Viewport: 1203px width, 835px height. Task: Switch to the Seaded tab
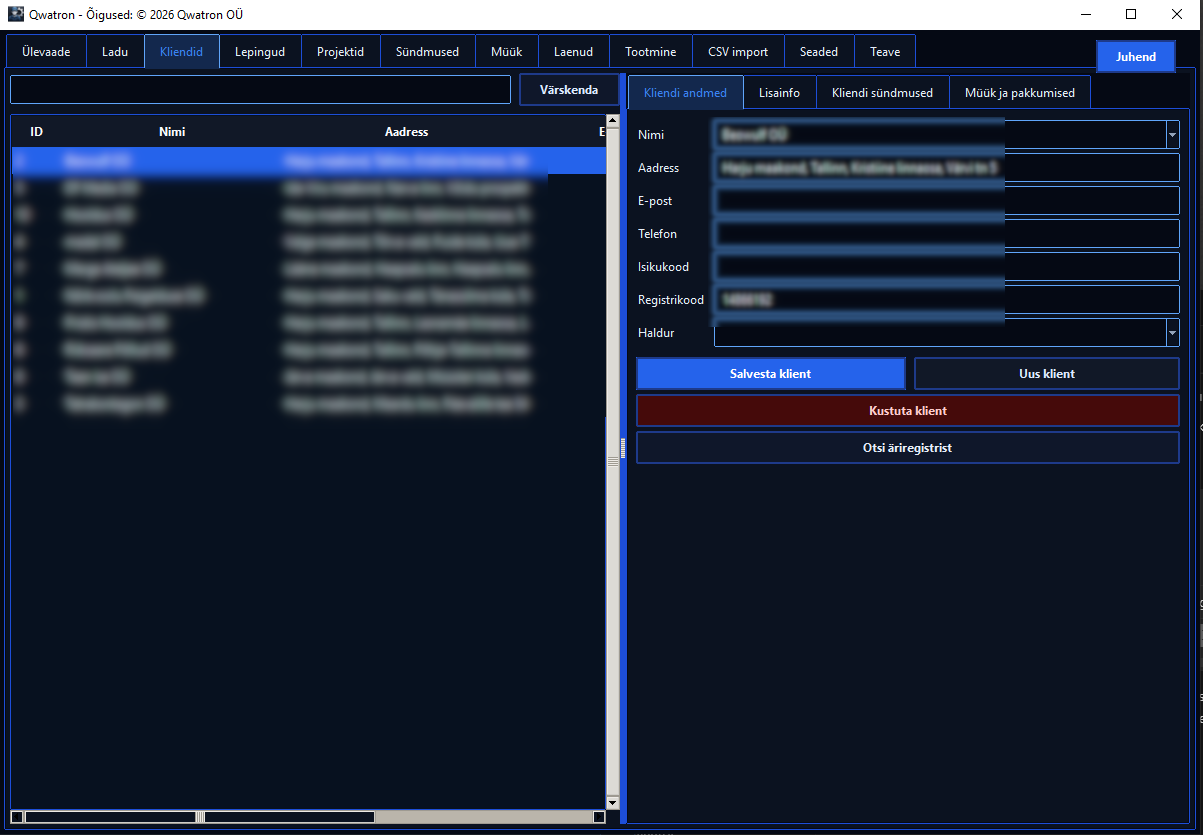[819, 52]
